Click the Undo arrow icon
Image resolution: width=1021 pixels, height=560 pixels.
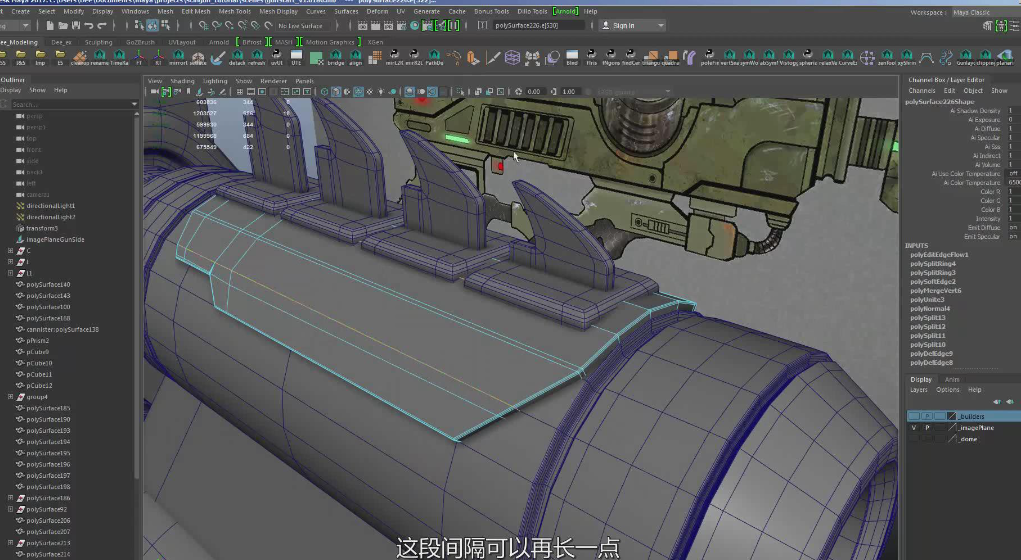(89, 25)
